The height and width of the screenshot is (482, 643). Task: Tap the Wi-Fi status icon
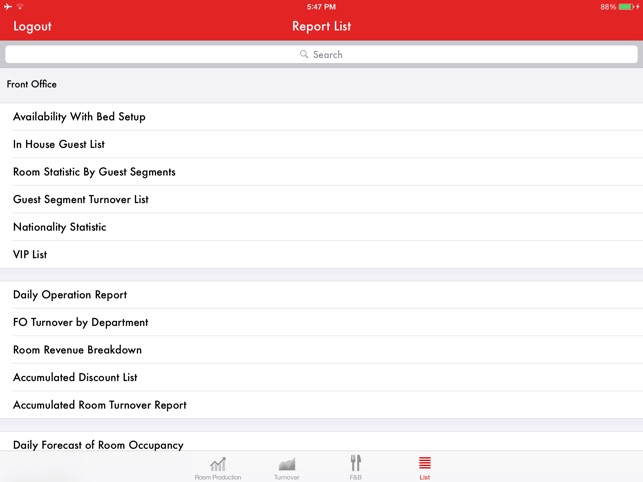point(20,7)
